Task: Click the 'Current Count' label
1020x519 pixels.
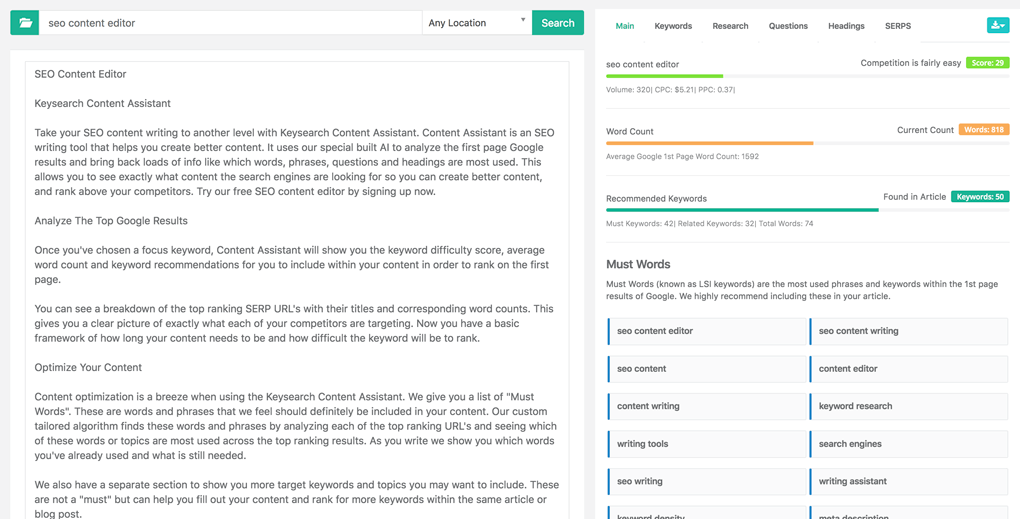Action: coord(925,130)
